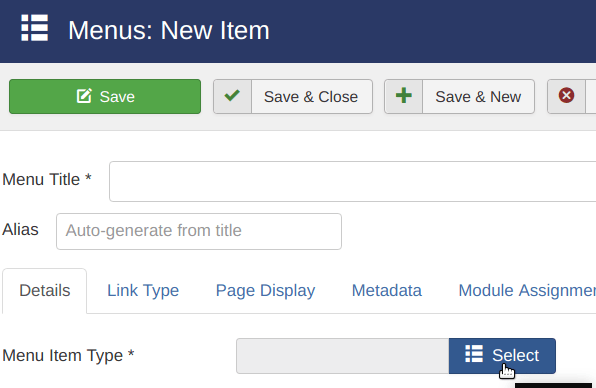Image resolution: width=596 pixels, height=388 pixels.
Task: Click the empty Menu Item Type field
Action: (x=342, y=356)
